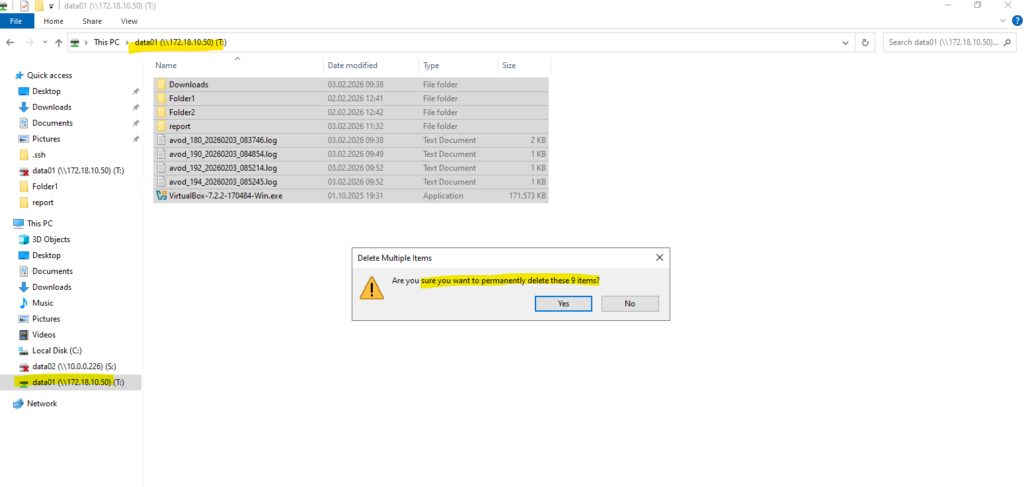Open Documents under This PC

tap(52, 271)
